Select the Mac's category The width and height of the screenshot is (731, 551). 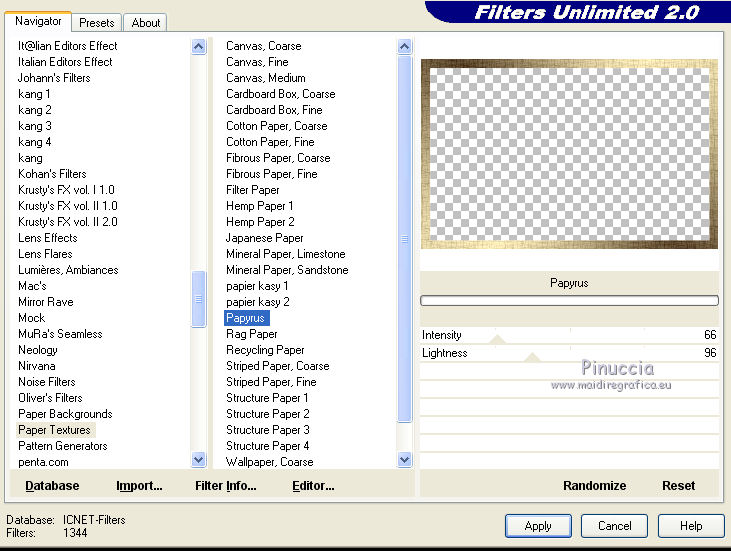[32, 286]
